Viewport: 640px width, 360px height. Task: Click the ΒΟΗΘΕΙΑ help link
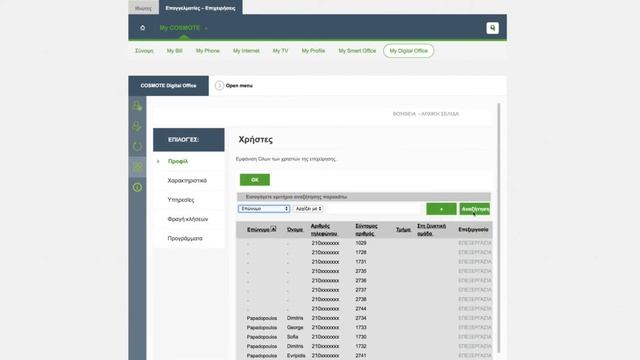click(404, 114)
